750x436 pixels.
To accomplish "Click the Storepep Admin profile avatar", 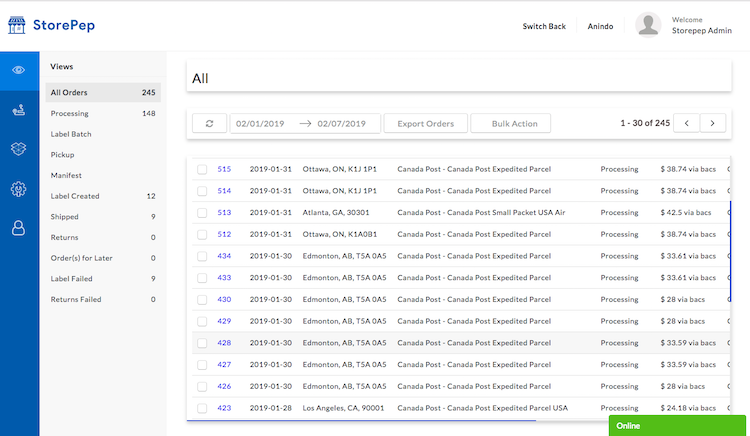I will pyautogui.click(x=648, y=25).
